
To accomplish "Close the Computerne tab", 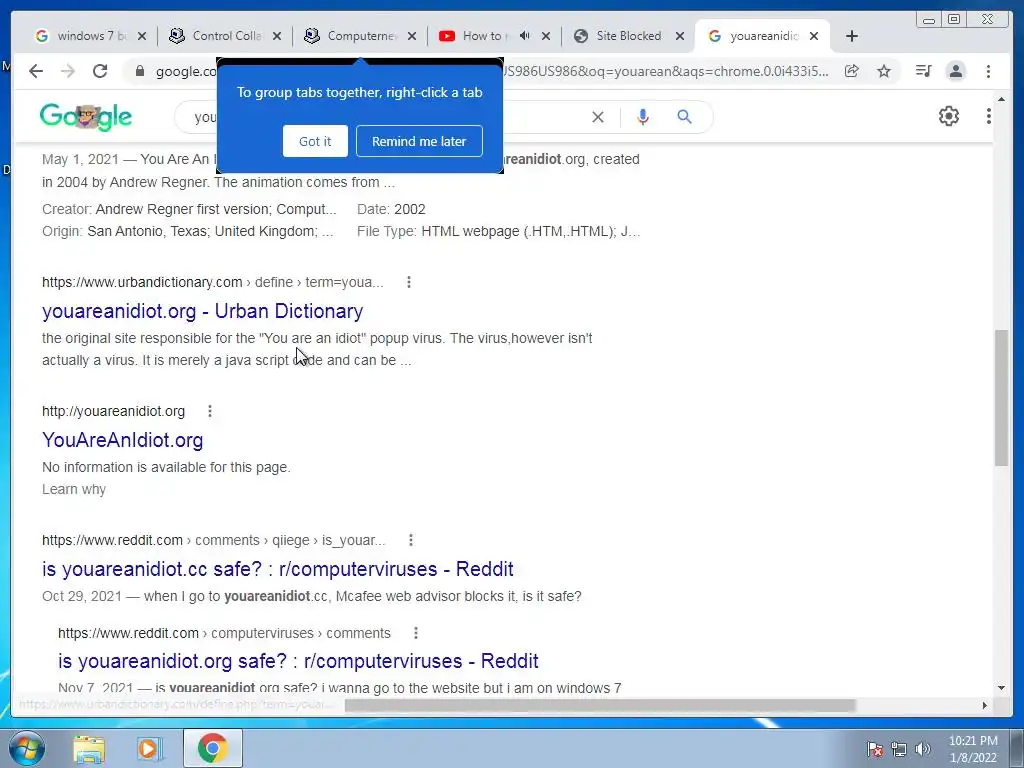I will click(x=411, y=36).
